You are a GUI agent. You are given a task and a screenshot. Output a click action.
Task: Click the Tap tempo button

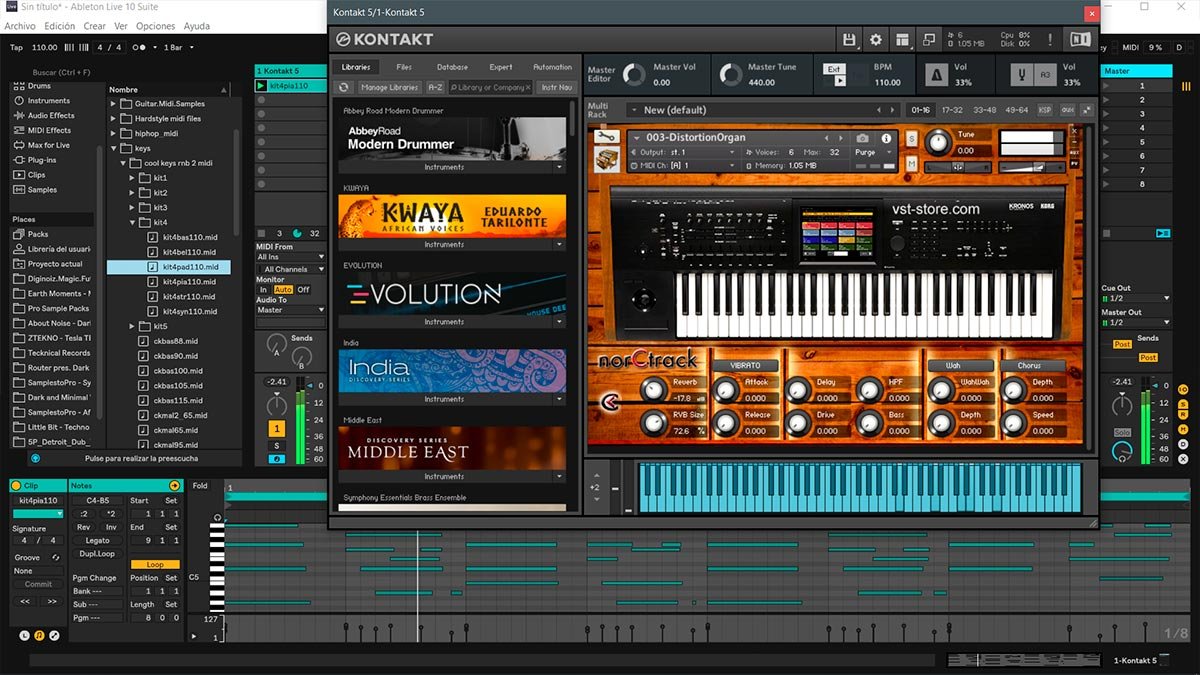coord(16,47)
